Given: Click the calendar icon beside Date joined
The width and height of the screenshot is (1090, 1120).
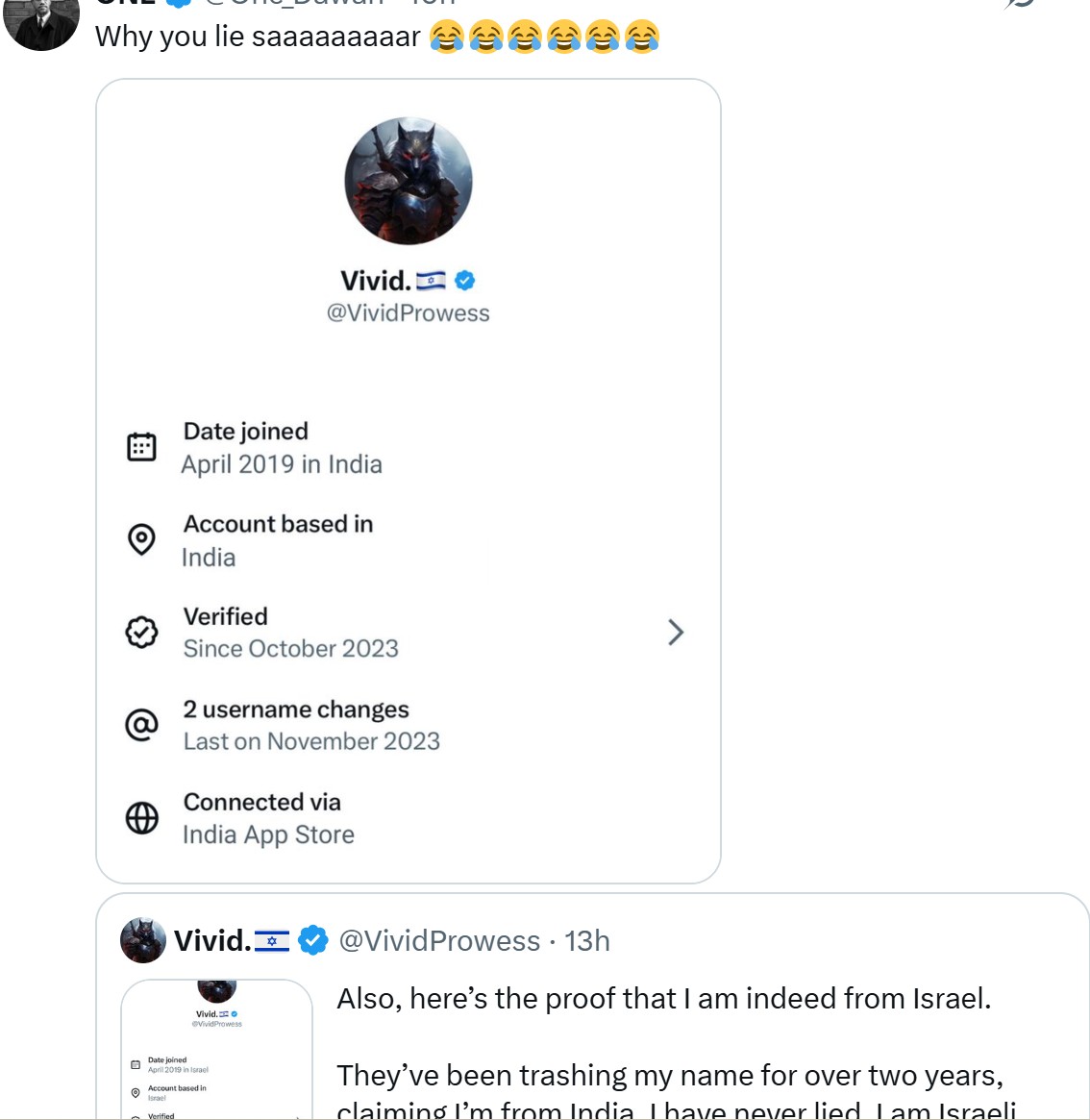Looking at the screenshot, I should [x=141, y=447].
